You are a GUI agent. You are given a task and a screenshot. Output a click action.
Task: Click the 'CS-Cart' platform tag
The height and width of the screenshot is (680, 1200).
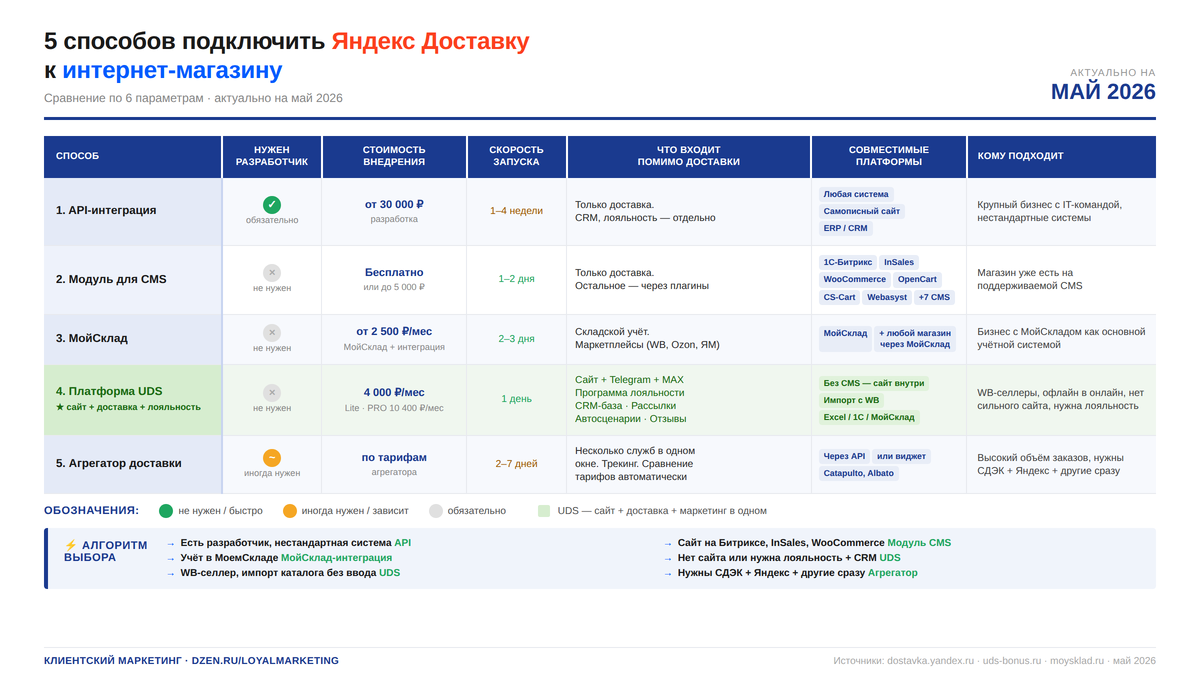[840, 297]
